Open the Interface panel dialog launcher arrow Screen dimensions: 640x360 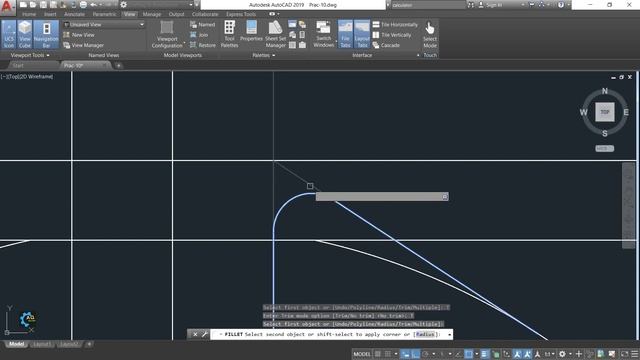click(x=418, y=55)
